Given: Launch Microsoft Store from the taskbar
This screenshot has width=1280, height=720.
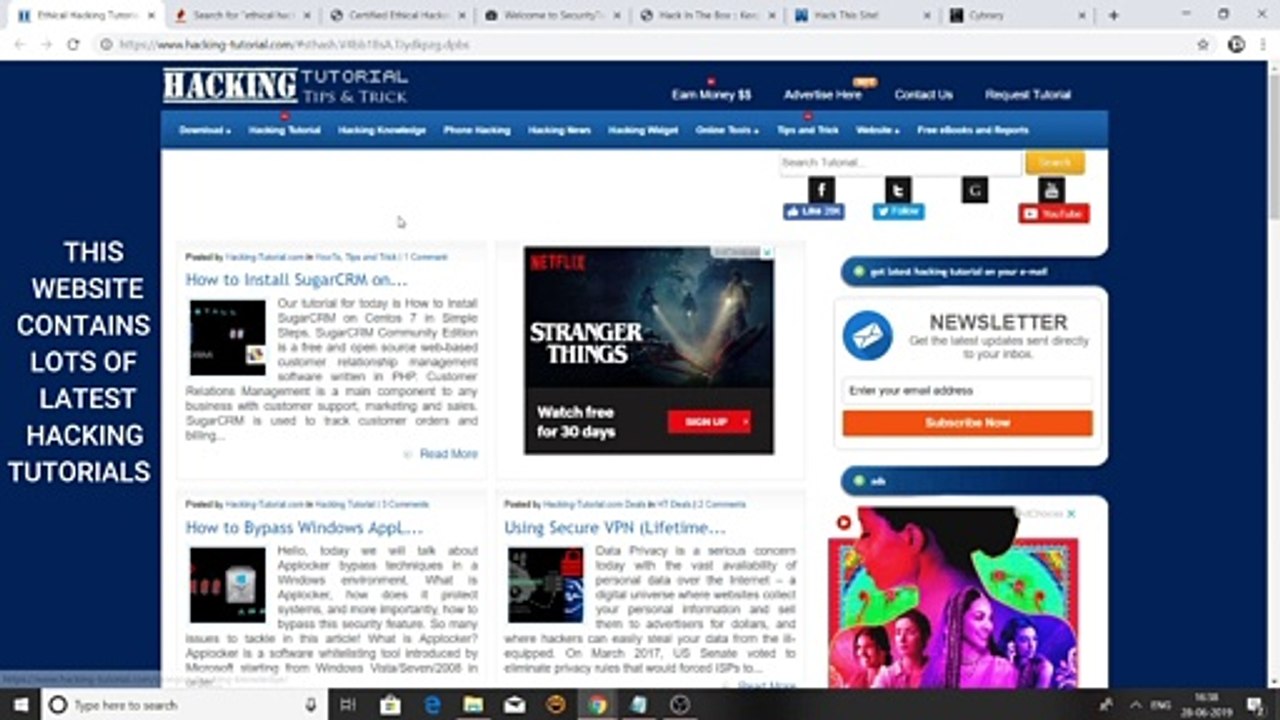Looking at the screenshot, I should [390, 705].
